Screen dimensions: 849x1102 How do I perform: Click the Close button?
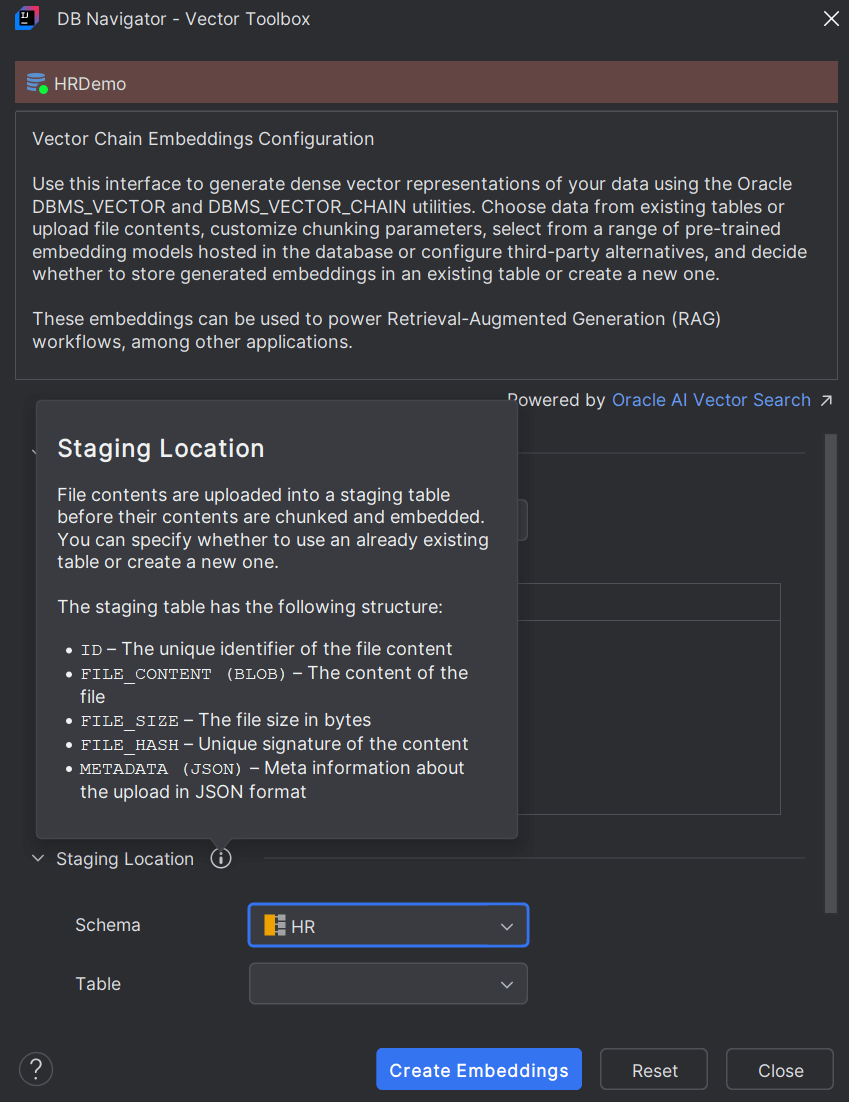pyautogui.click(x=779, y=1069)
